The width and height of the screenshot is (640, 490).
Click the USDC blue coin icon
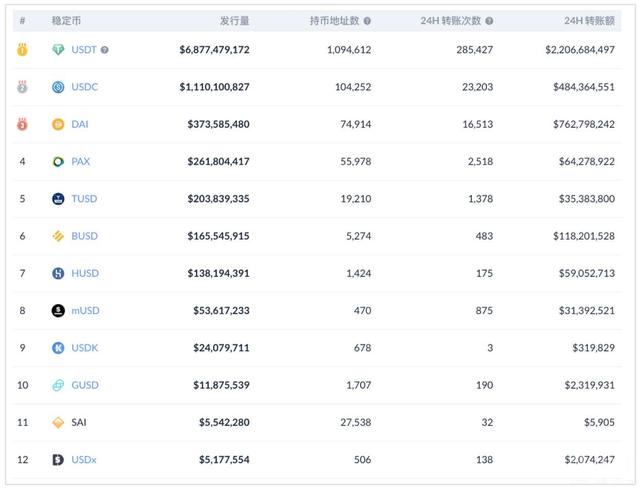coord(58,87)
